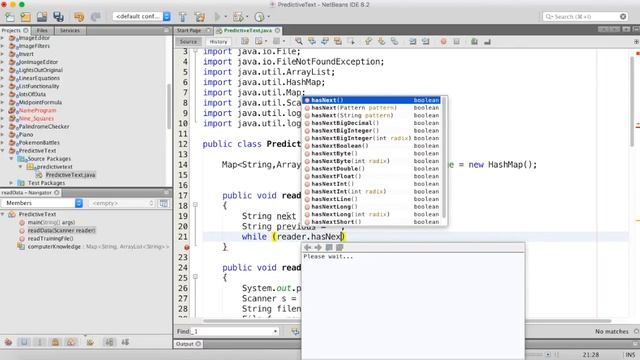Open the empty filter combo box in the Navigator
This screenshot has width=640, height=360.
tap(122, 203)
